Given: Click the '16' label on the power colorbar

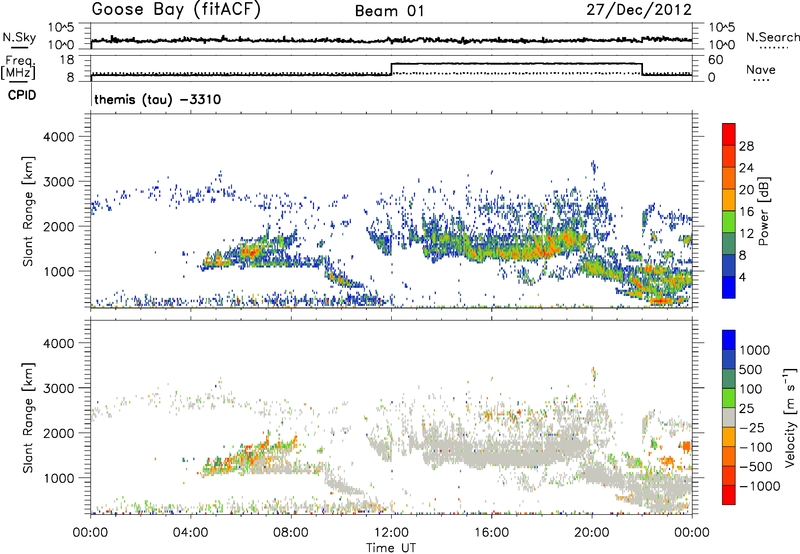Looking at the screenshot, I should click(746, 212).
